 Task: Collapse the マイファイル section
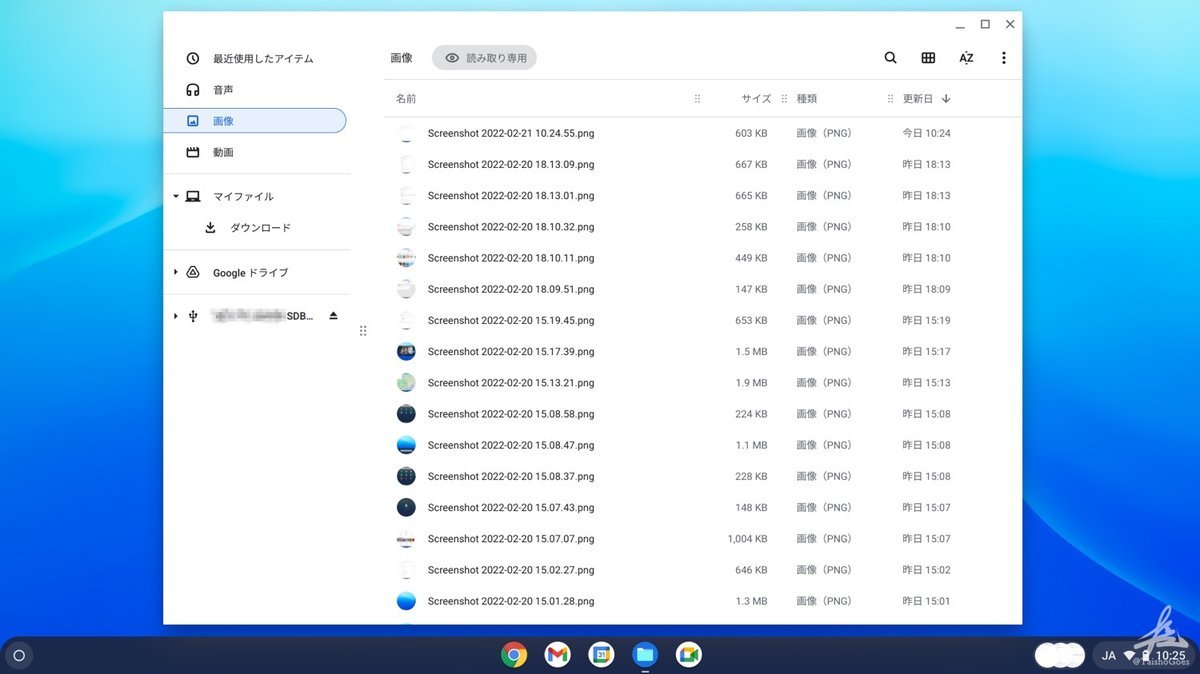click(175, 196)
